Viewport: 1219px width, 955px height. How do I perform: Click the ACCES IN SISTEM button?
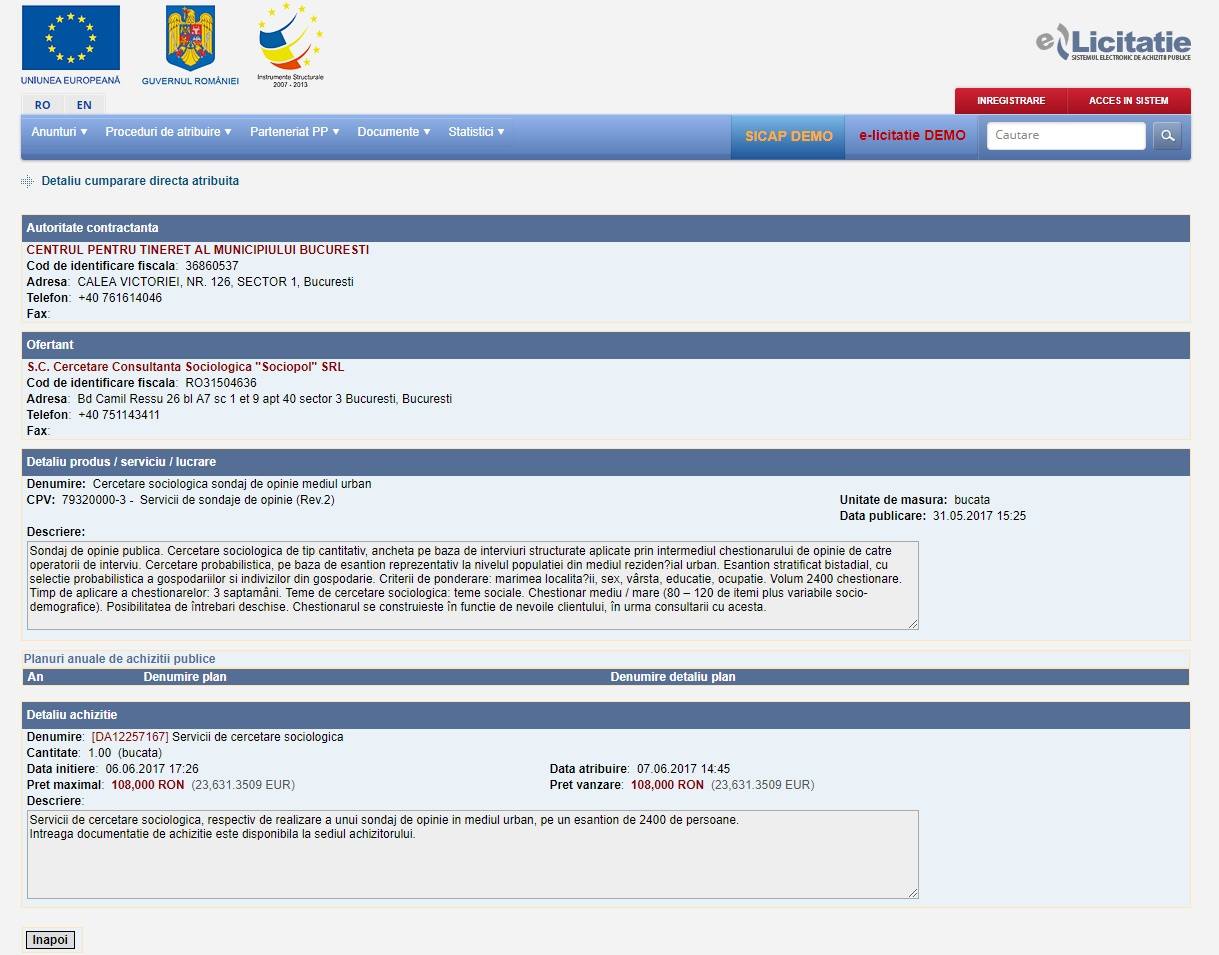1128,101
